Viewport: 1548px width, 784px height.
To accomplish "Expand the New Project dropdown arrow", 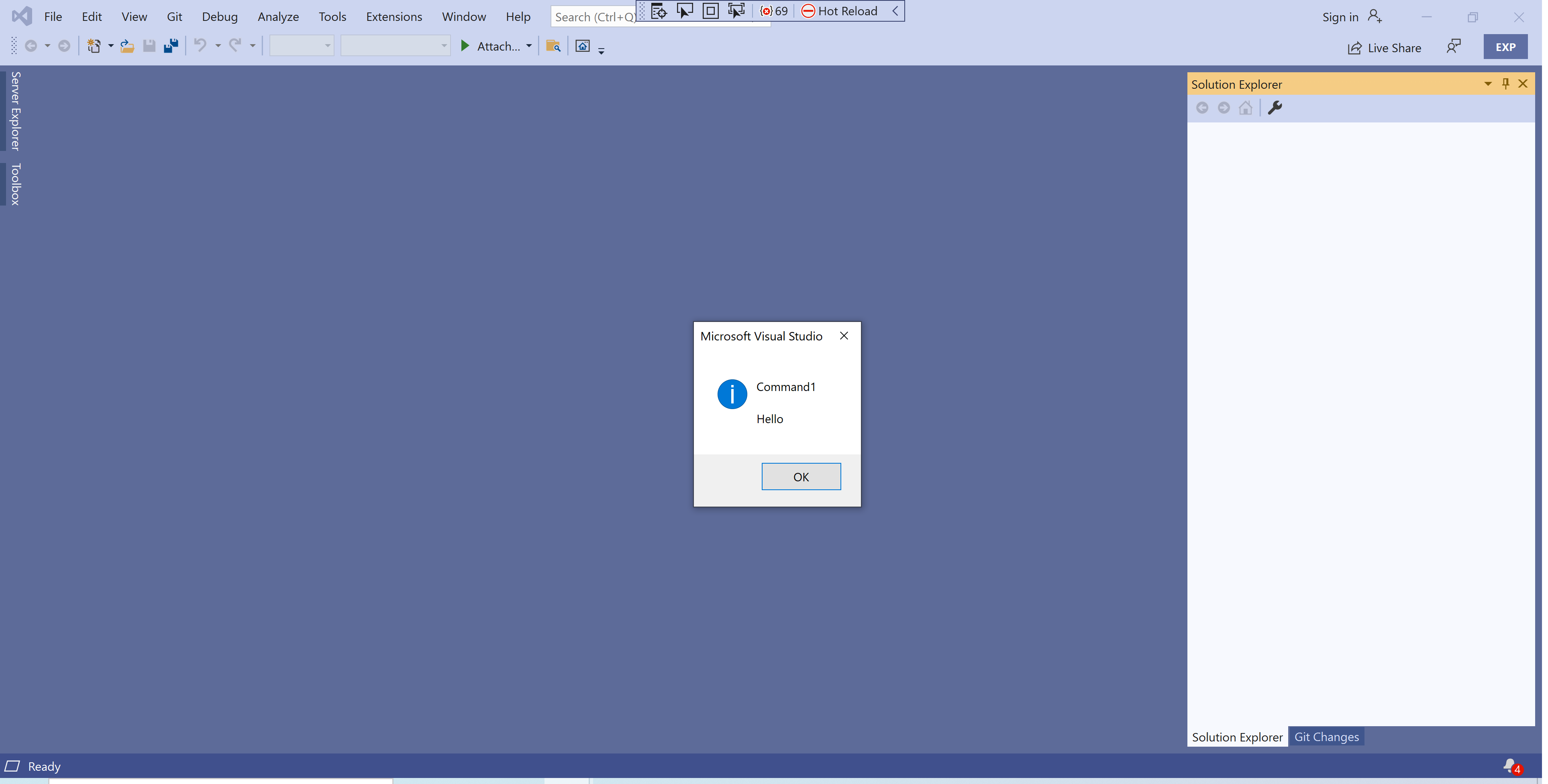I will tap(110, 46).
